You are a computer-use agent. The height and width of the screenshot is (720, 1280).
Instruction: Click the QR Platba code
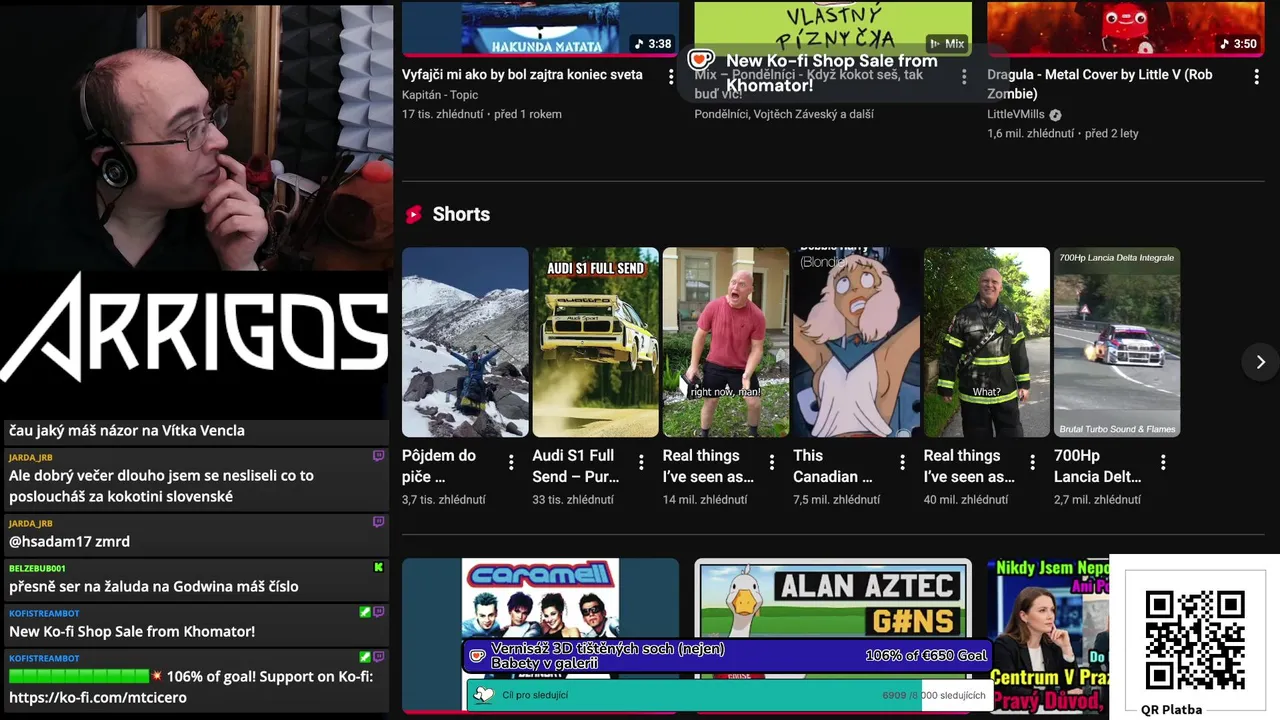1195,640
